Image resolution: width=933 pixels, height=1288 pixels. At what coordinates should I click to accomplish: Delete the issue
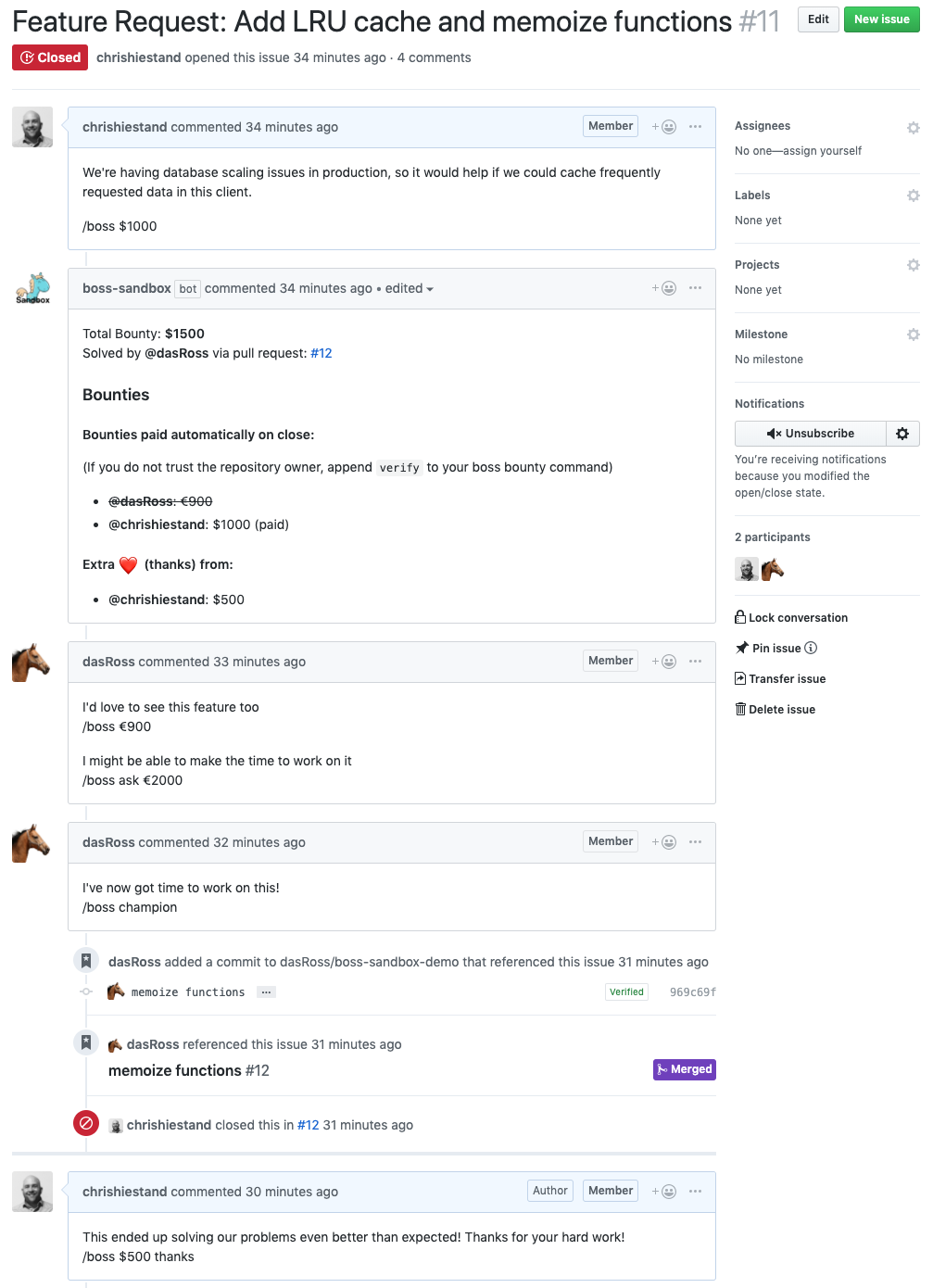[x=781, y=709]
